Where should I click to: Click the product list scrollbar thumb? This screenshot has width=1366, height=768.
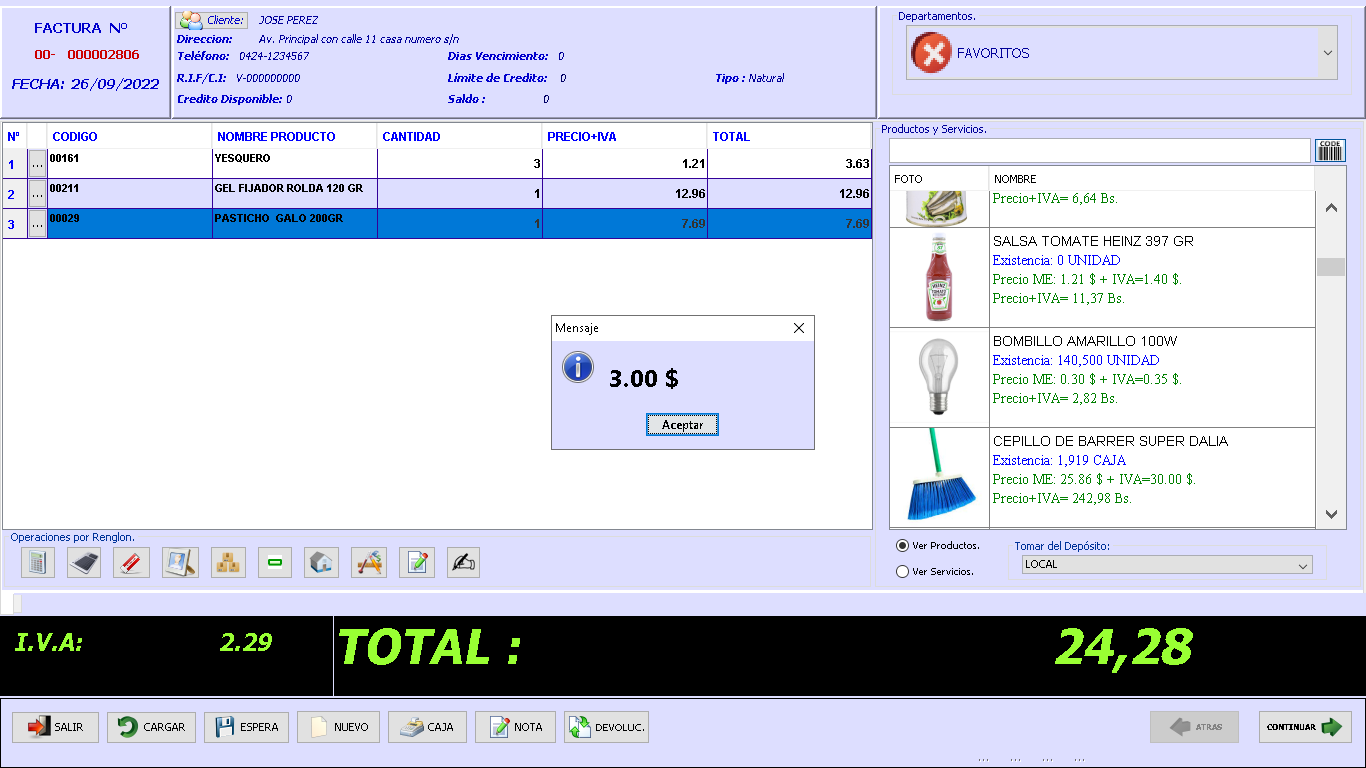click(x=1330, y=267)
